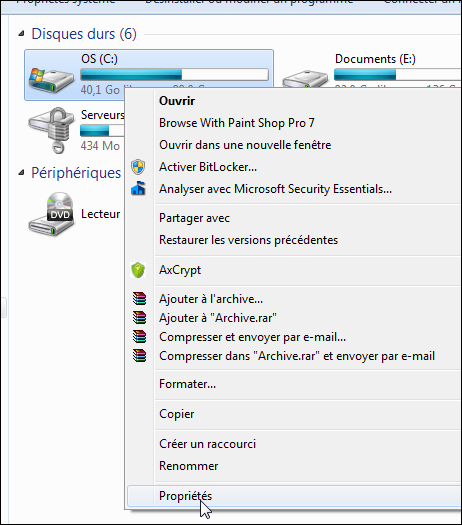Click the Microsoft Security Essentials icon

pyautogui.click(x=138, y=189)
